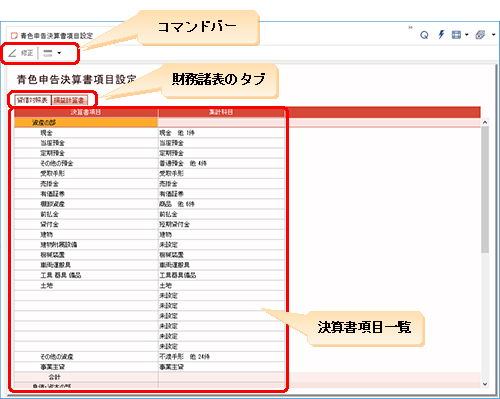The height and width of the screenshot is (399, 500).
Task: Click the '現金 他 1件' aggregate cell
Action: click(221, 133)
